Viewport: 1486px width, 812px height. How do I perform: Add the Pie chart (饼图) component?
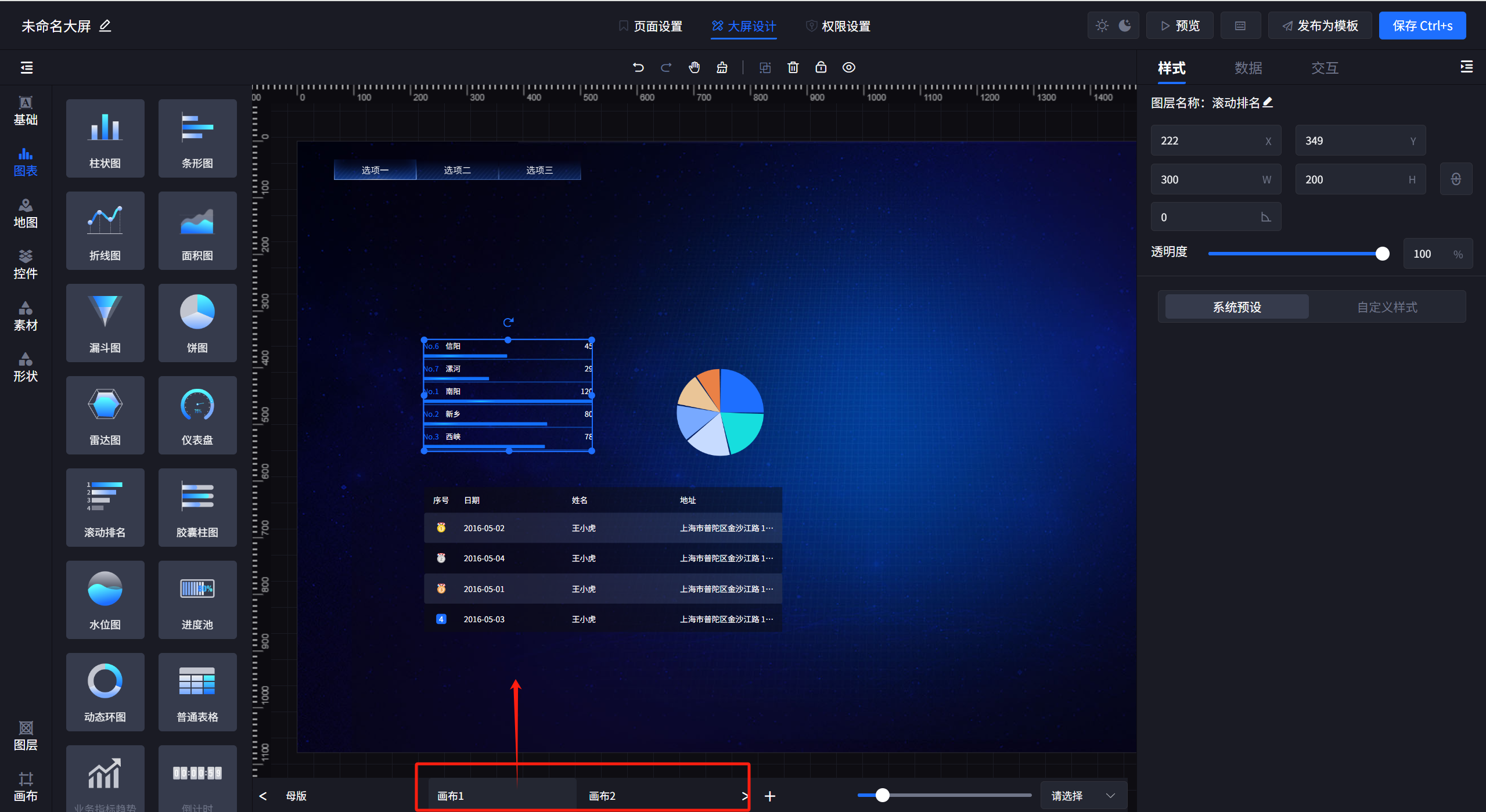pos(197,323)
